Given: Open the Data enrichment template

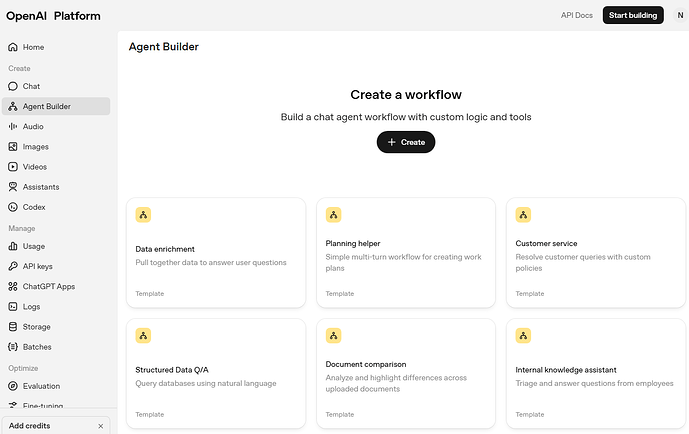Looking at the screenshot, I should (216, 253).
